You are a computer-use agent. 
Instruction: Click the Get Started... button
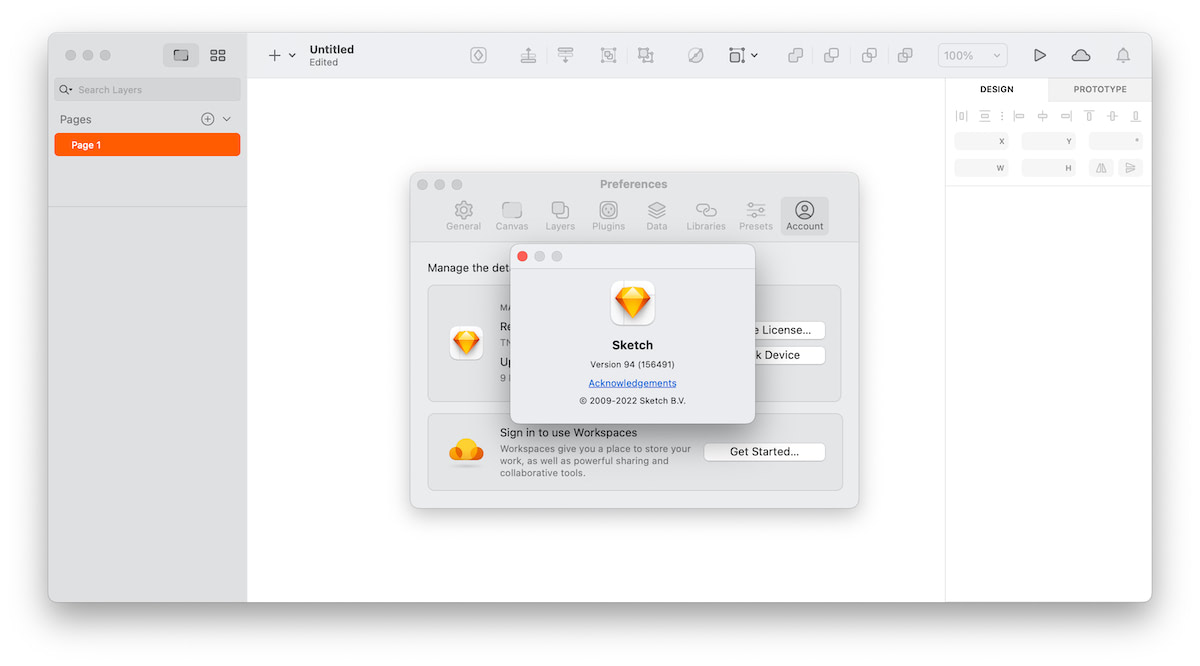coord(764,452)
